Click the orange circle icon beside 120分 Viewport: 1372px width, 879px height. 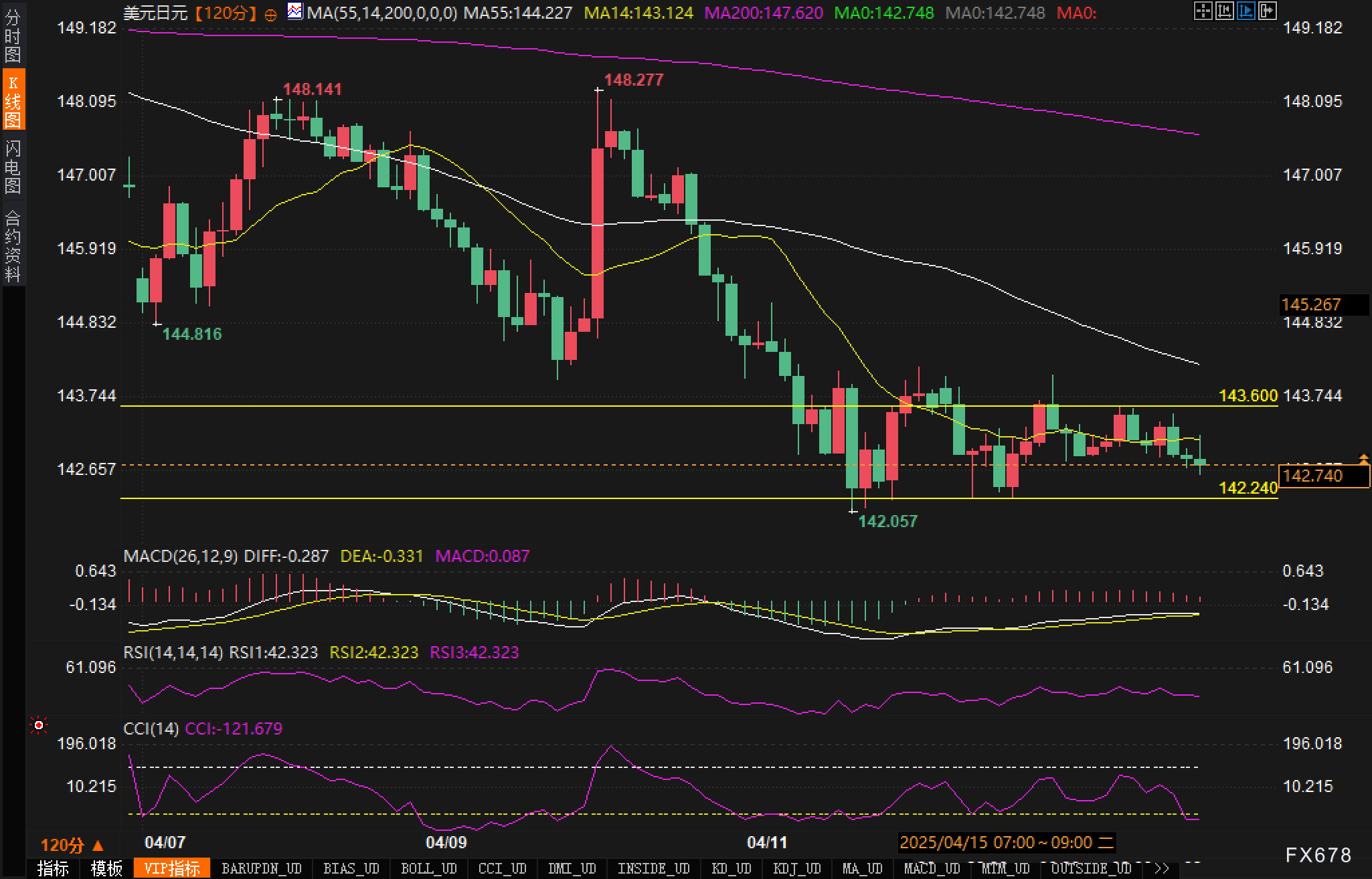tap(270, 15)
